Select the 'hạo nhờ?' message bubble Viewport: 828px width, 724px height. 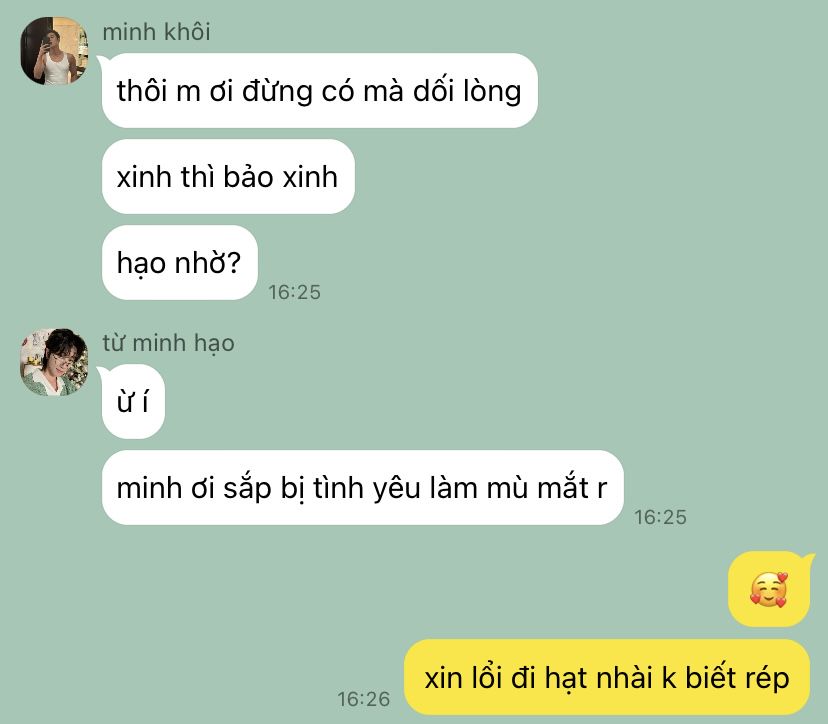pyautogui.click(x=180, y=262)
